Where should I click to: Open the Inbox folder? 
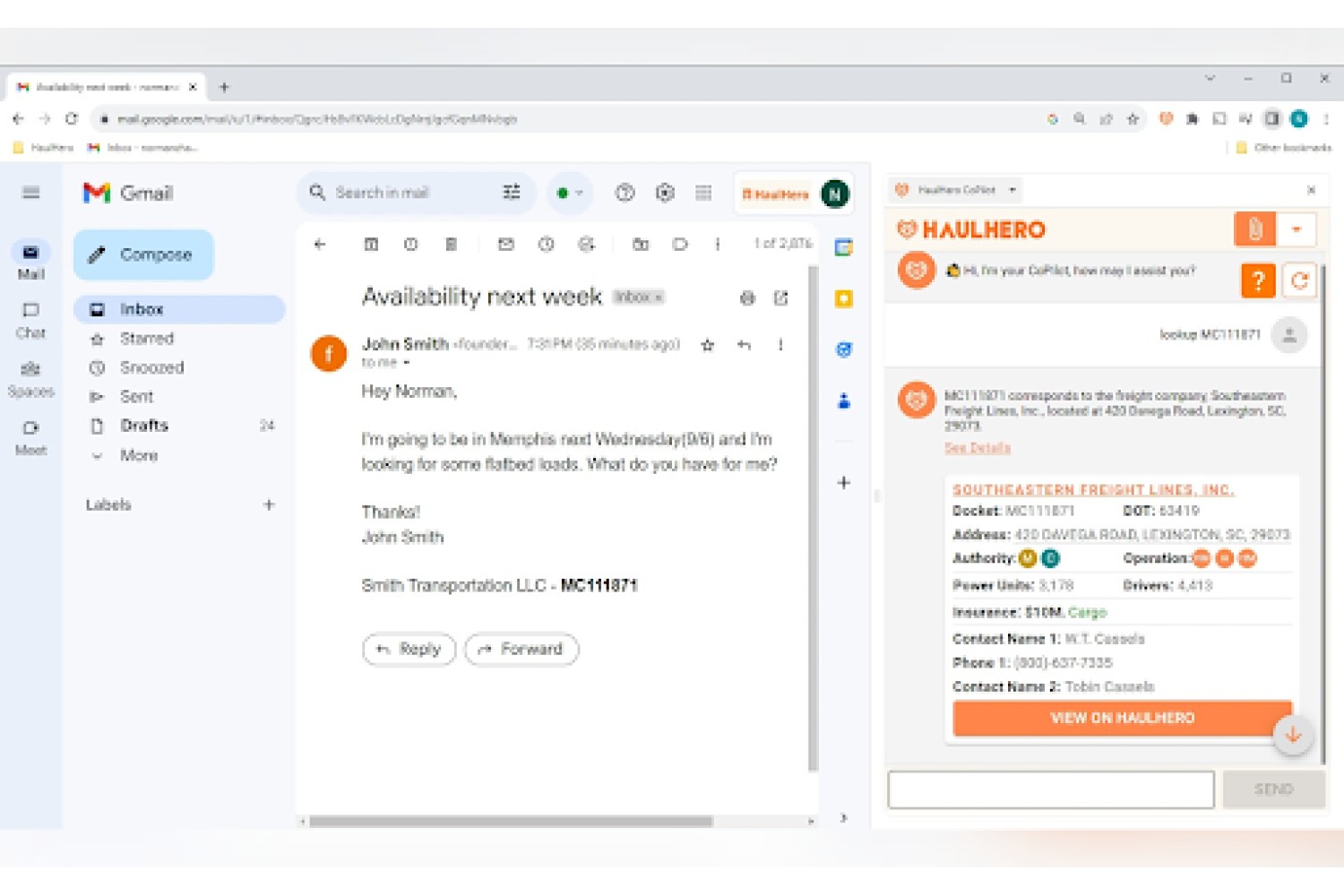click(x=179, y=309)
